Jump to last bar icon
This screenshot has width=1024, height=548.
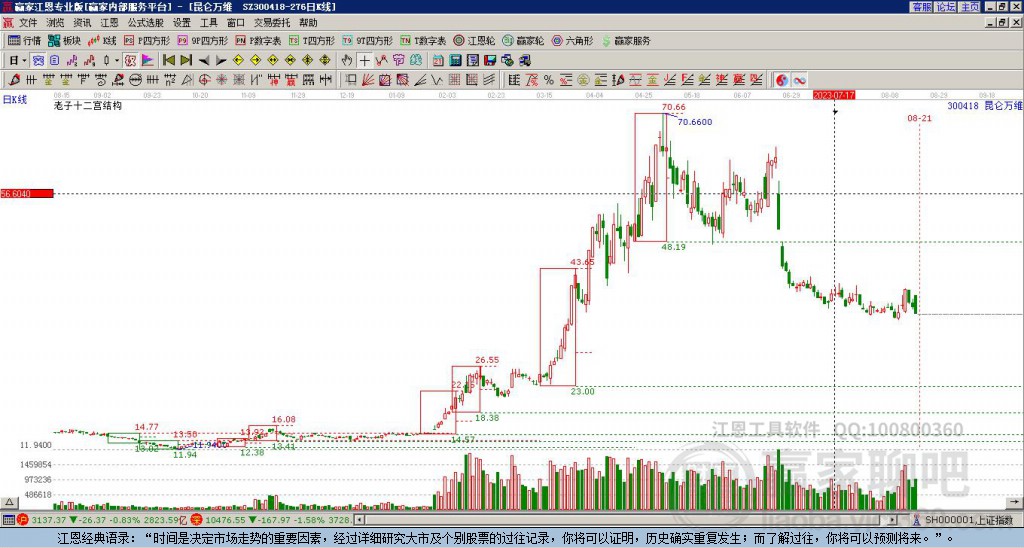186,60
